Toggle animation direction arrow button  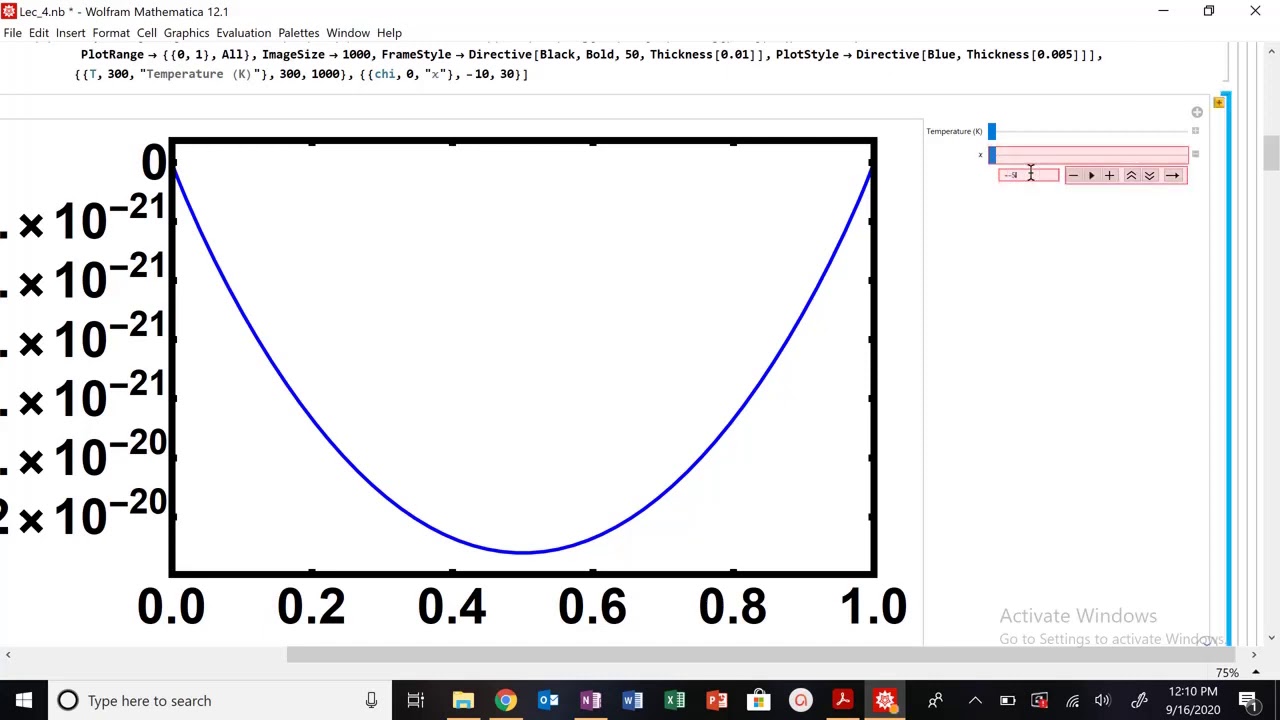1172,175
